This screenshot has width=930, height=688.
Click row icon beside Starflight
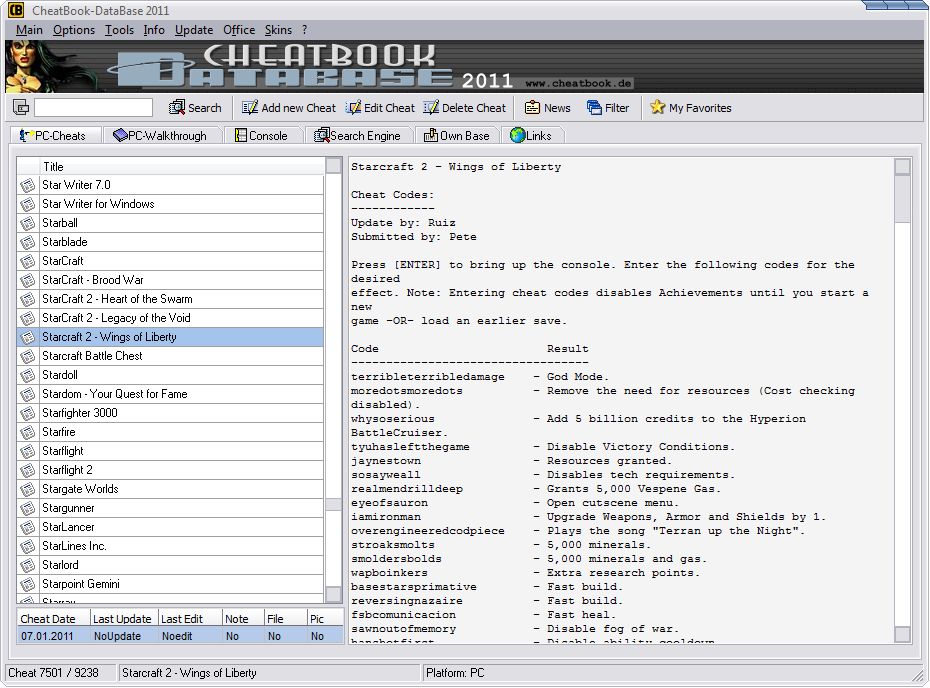click(x=27, y=451)
